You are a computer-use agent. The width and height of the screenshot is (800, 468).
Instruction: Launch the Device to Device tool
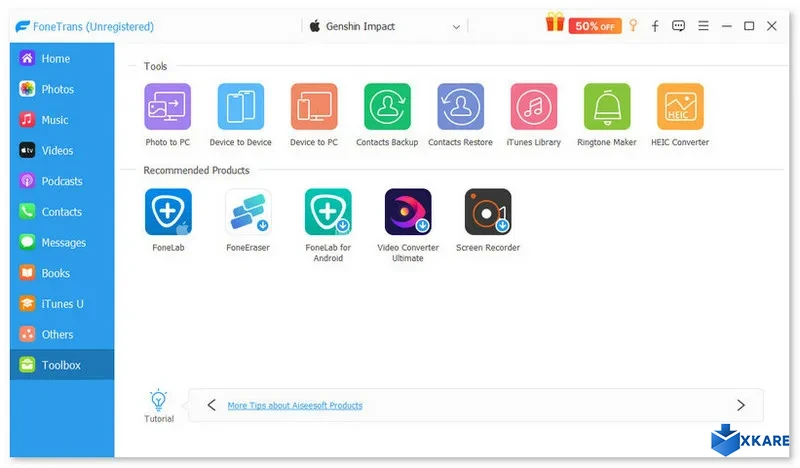point(241,107)
